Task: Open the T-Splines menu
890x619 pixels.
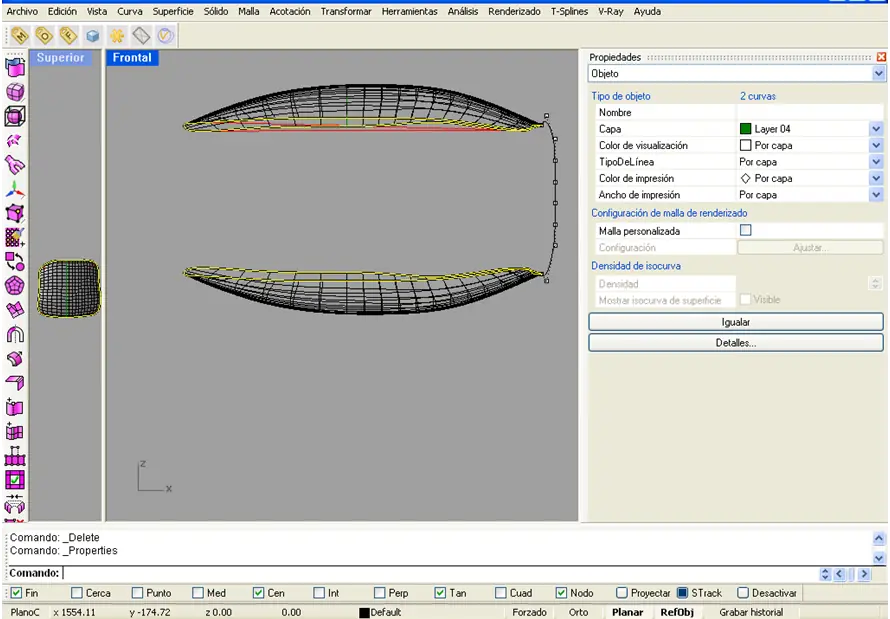Action: (569, 11)
